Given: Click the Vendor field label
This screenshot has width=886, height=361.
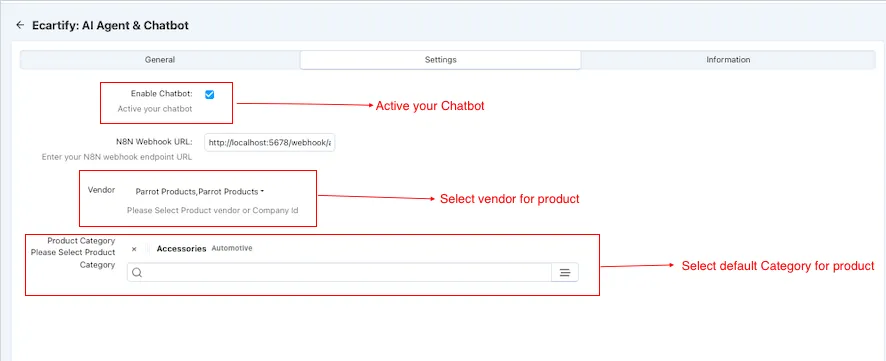Looking at the screenshot, I should coord(102,190).
